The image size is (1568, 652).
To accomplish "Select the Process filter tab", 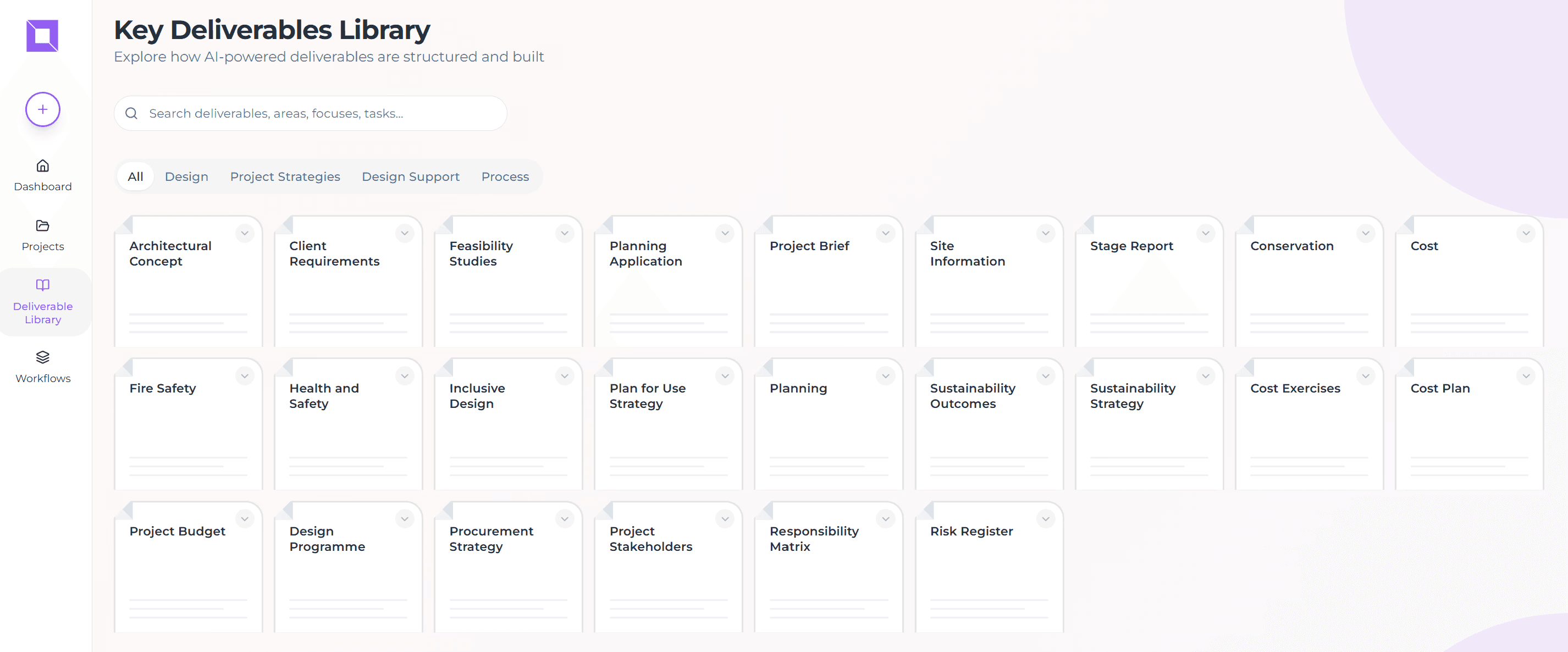I will (505, 176).
